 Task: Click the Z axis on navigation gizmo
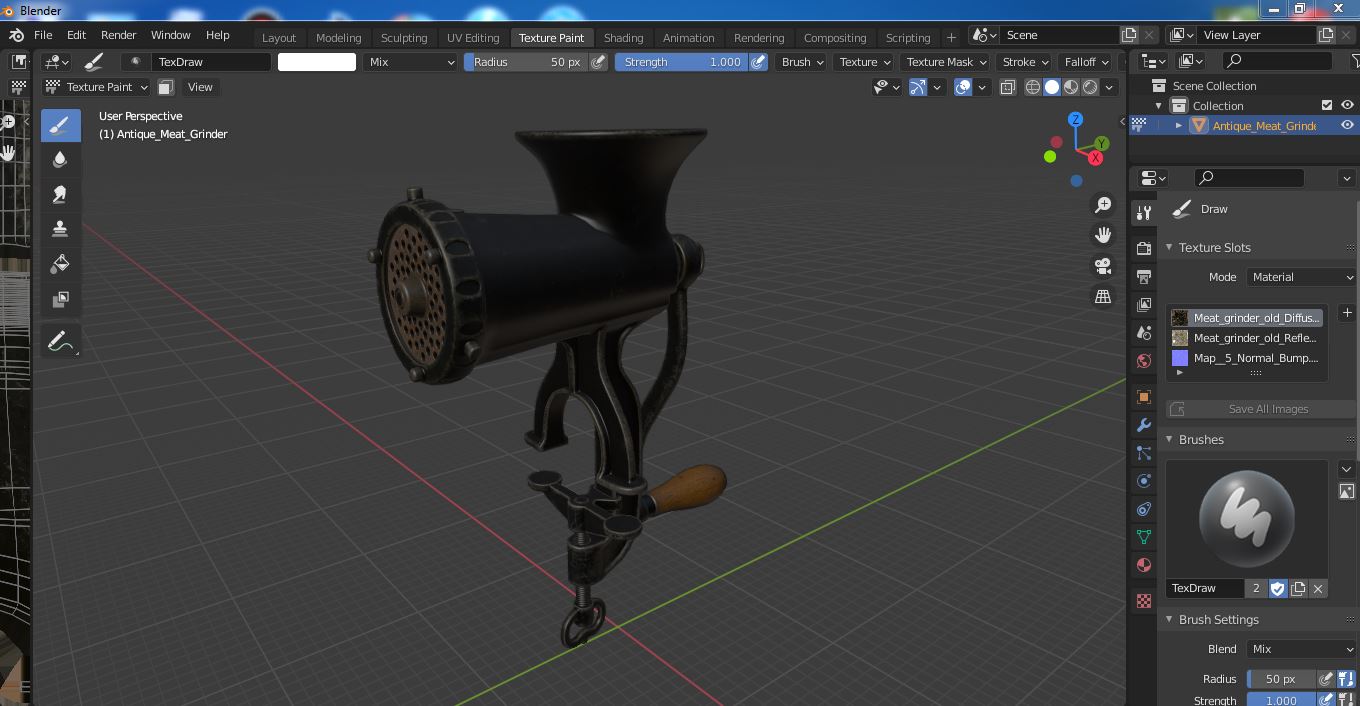1076,119
